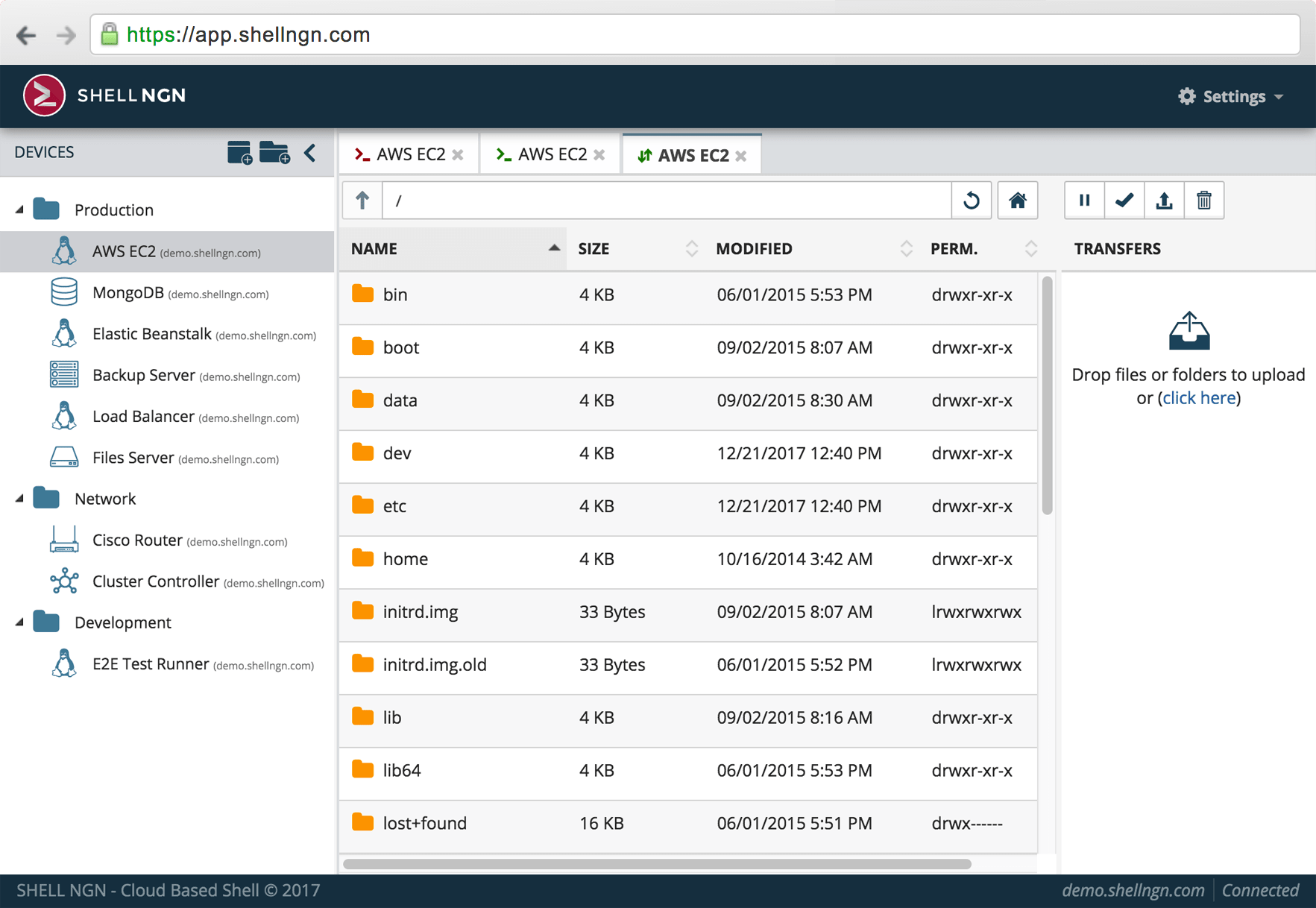Image resolution: width=1316 pixels, height=908 pixels.
Task: Click the trash icon in the transfers toolbar
Action: (x=1204, y=201)
